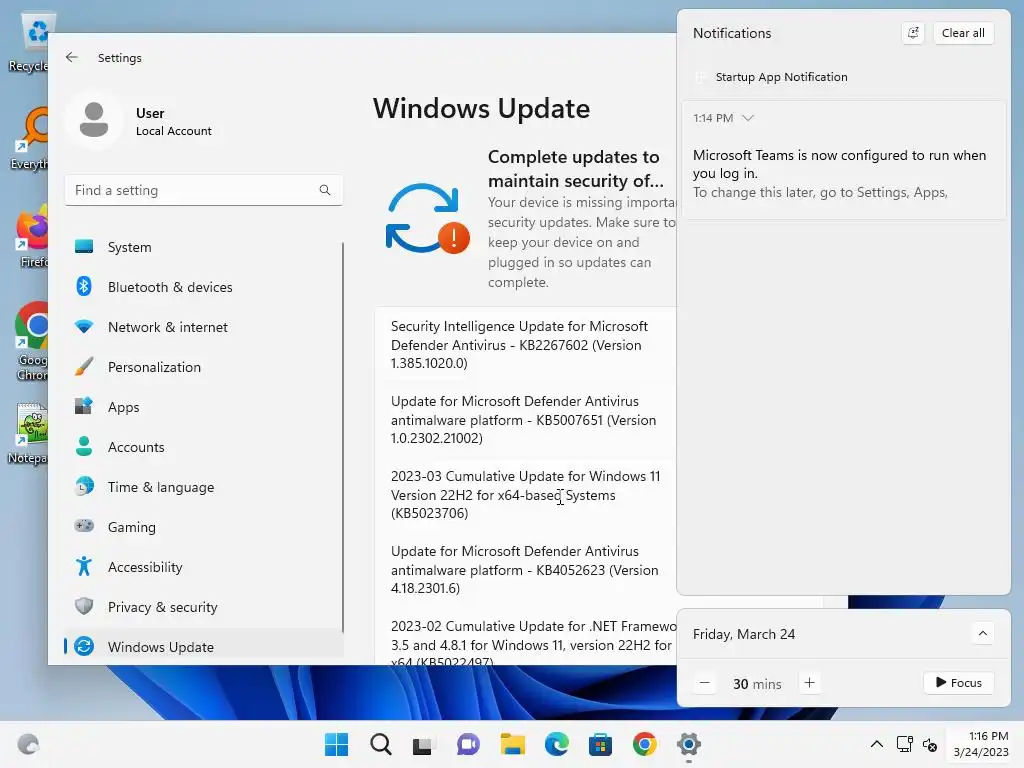Select Windows Update in sidebar
Image resolution: width=1024 pixels, height=768 pixels.
204,647
